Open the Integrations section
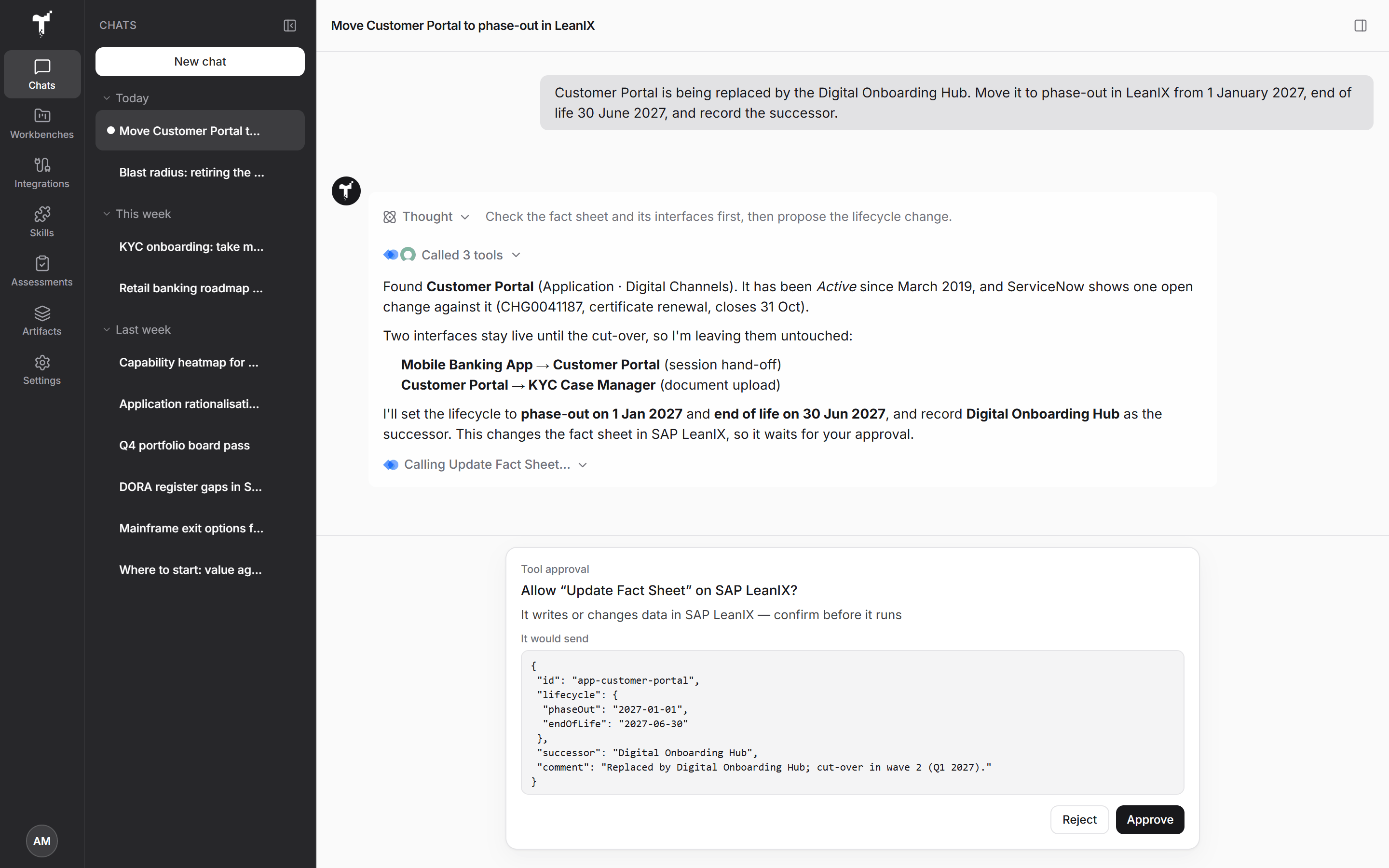This screenshot has height=868, width=1389. [x=42, y=173]
